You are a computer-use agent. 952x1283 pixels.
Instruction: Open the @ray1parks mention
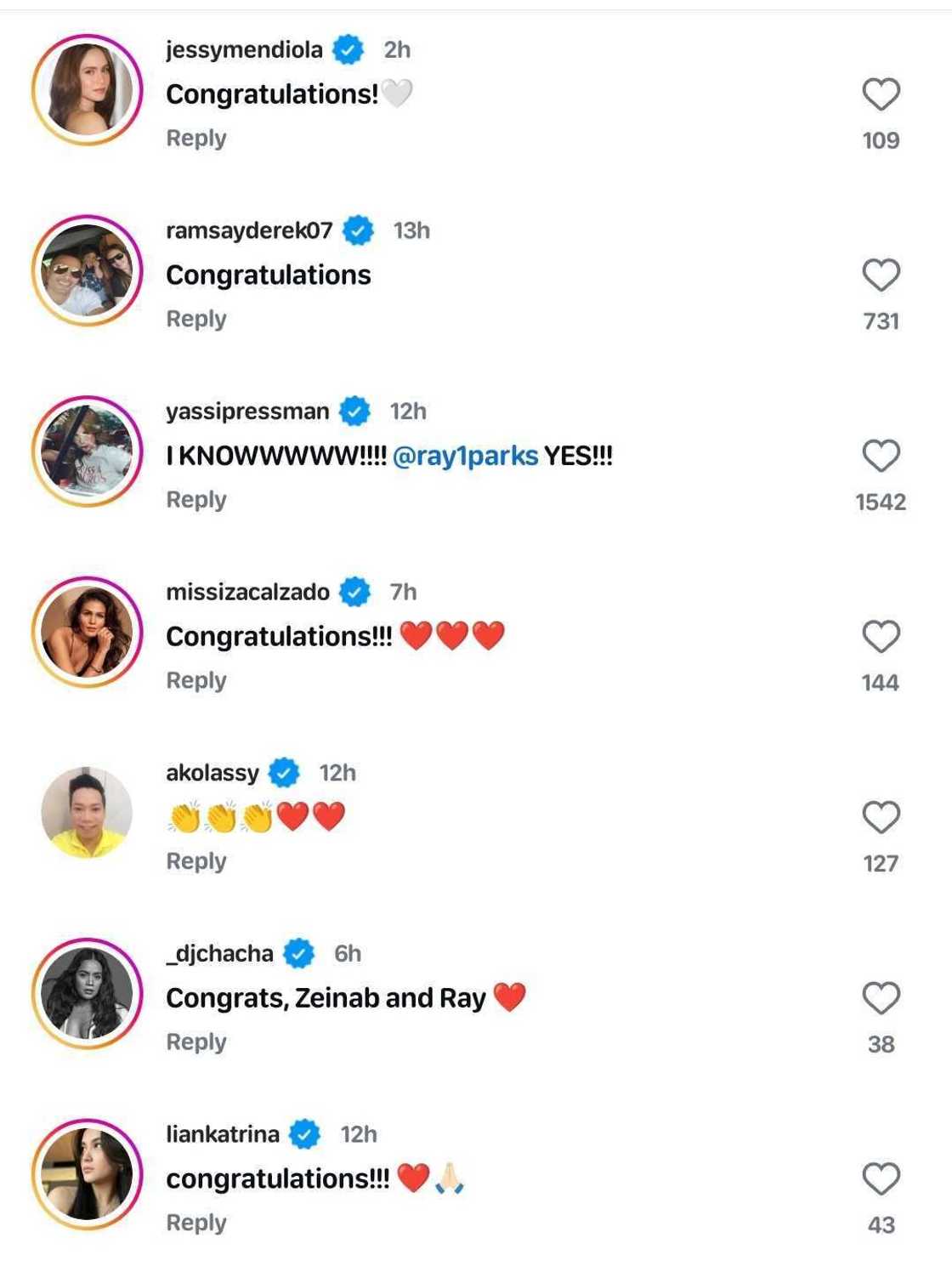467,455
